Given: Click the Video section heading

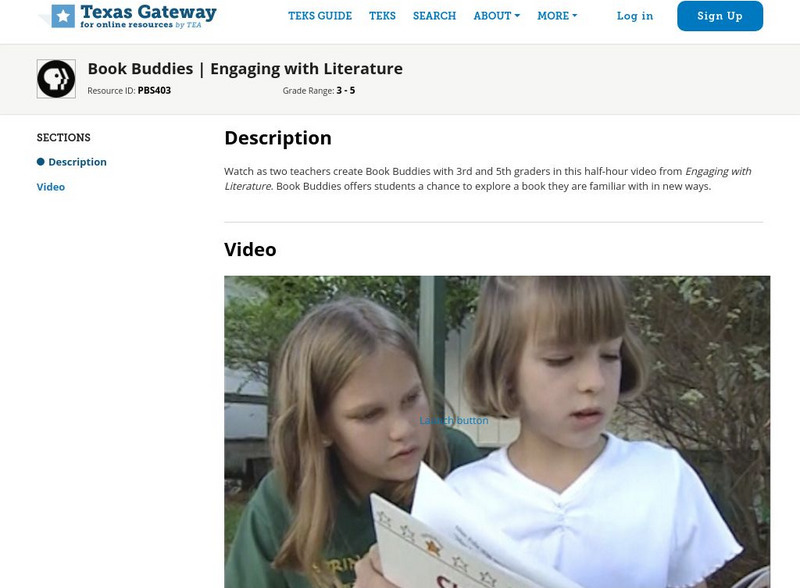Looking at the screenshot, I should point(250,250).
